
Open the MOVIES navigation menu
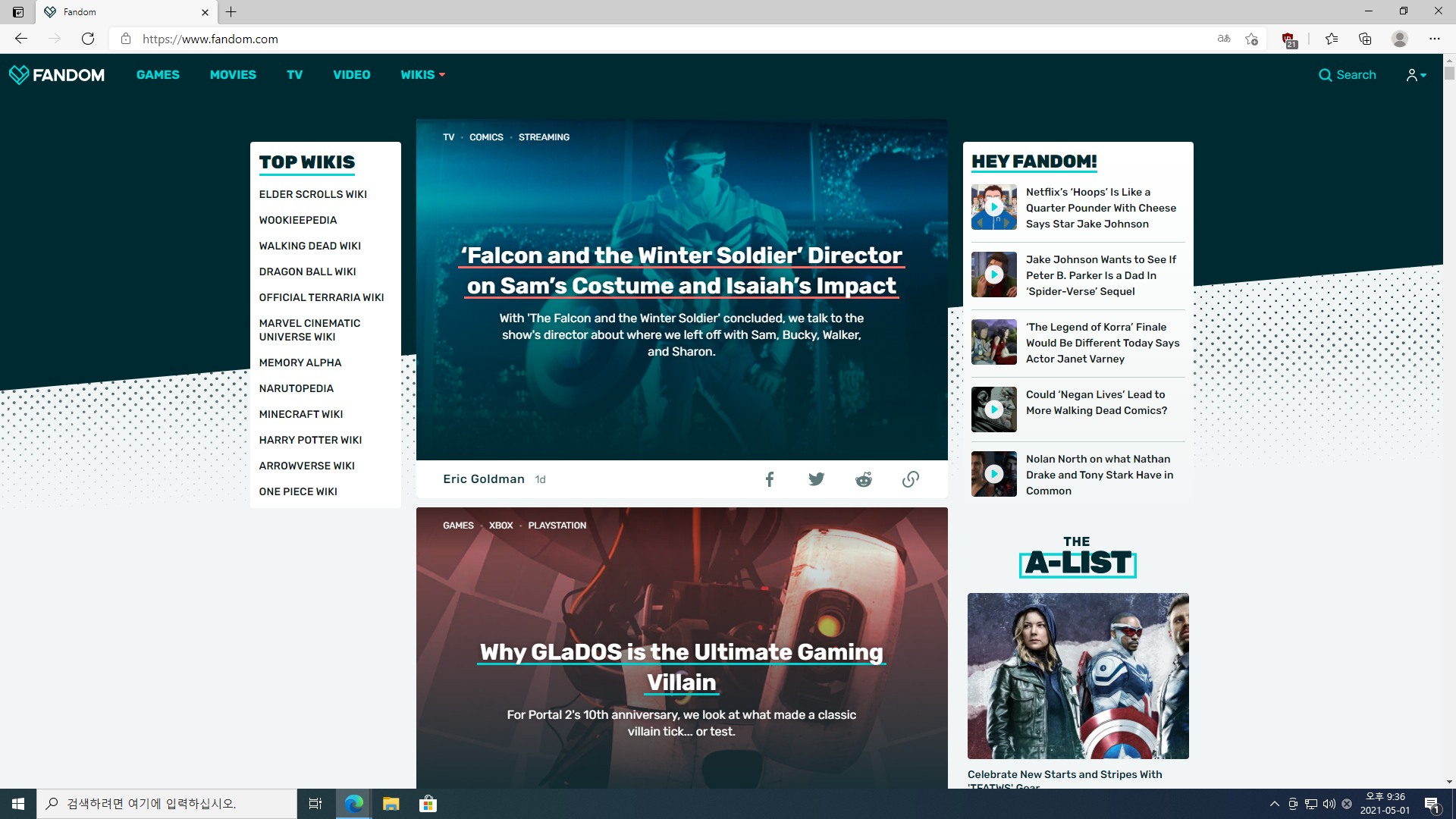tap(233, 74)
